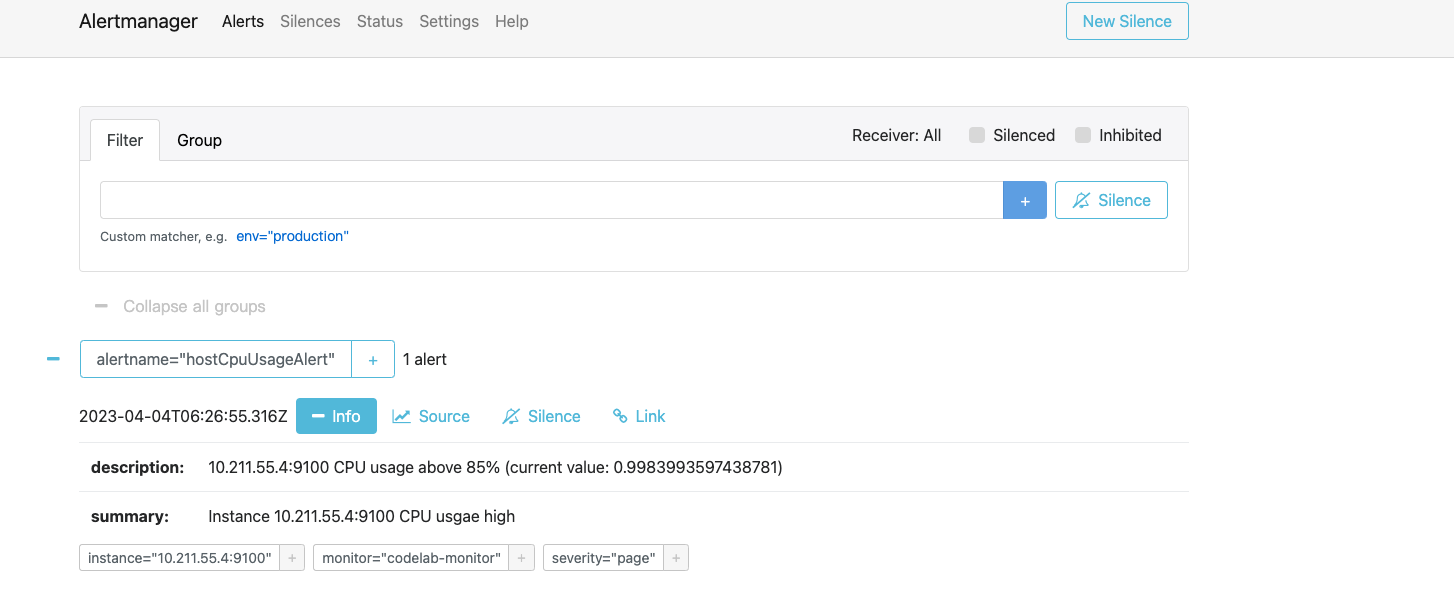Image resolution: width=1454 pixels, height=615 pixels.
Task: Collapse all groups
Action: tap(181, 306)
